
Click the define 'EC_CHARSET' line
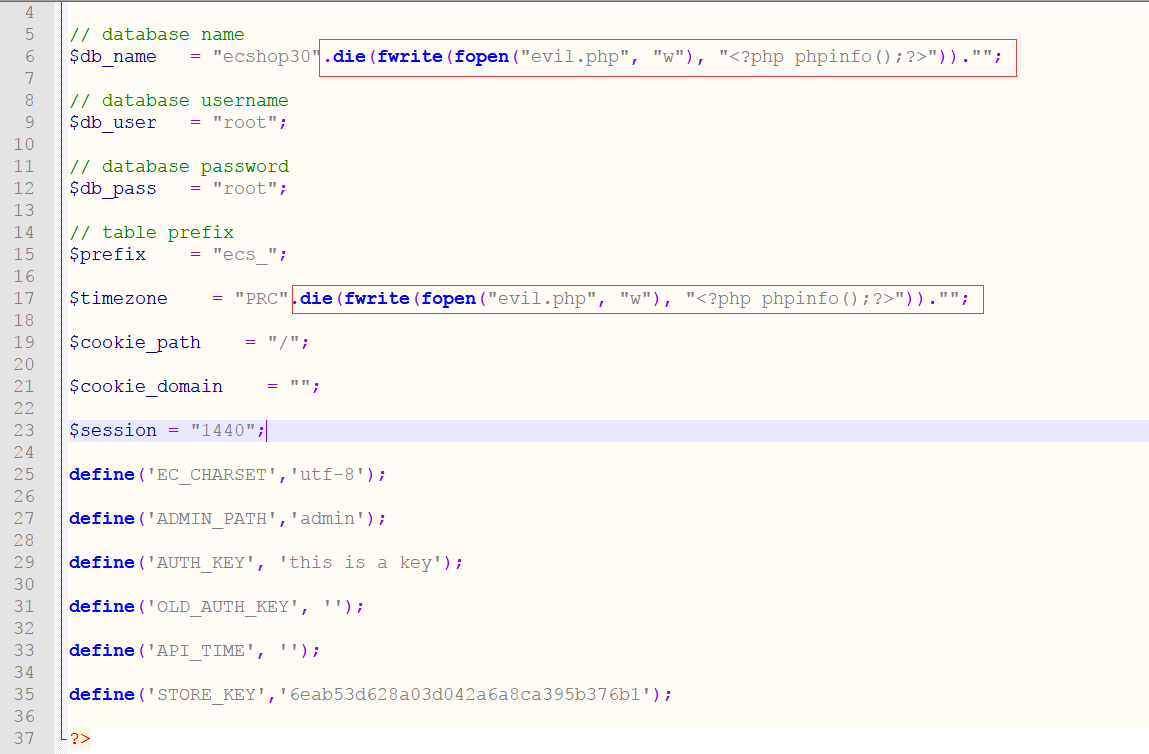point(227,474)
